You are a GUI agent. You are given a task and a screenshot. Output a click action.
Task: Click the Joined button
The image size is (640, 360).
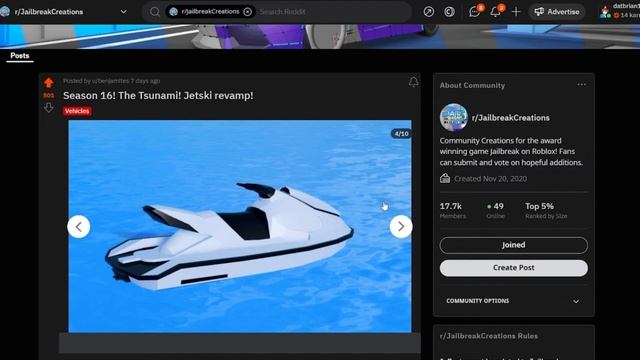click(513, 245)
